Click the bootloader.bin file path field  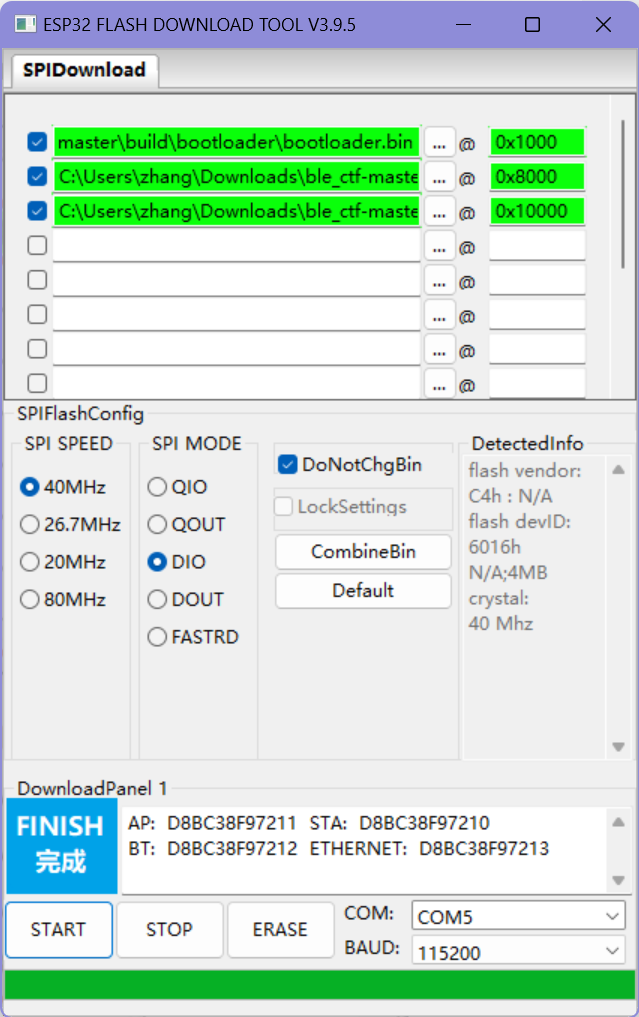point(236,142)
